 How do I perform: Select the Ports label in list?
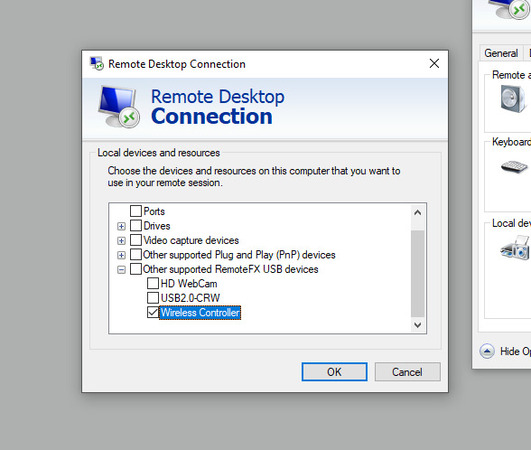pos(154,211)
